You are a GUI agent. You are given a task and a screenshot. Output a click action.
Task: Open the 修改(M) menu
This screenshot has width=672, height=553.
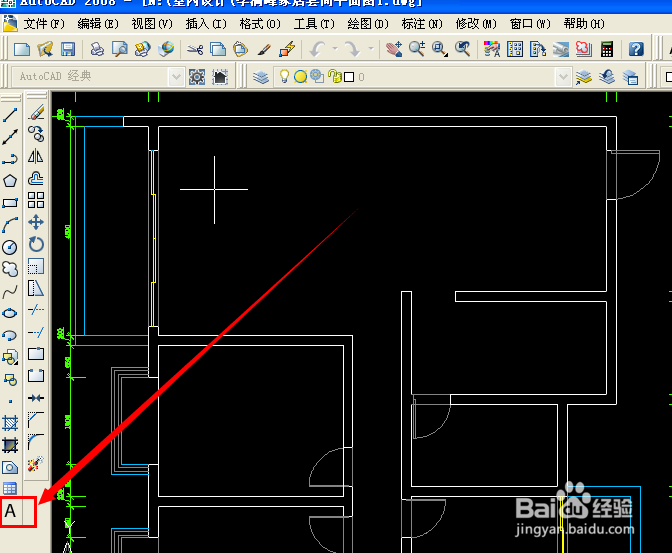[476, 24]
